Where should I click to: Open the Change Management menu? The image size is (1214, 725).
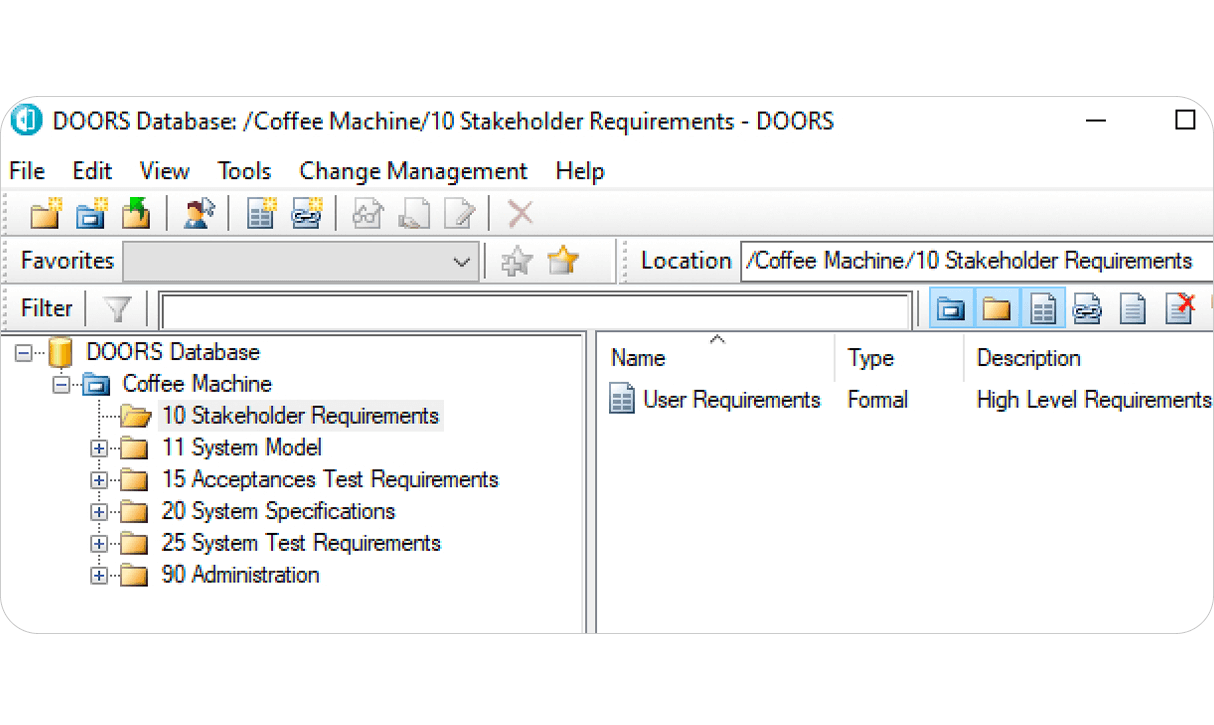pos(412,171)
